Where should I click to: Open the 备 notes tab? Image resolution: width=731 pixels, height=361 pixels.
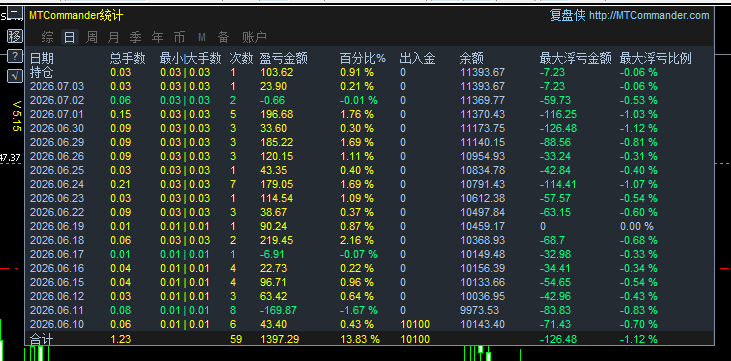tap(224, 37)
